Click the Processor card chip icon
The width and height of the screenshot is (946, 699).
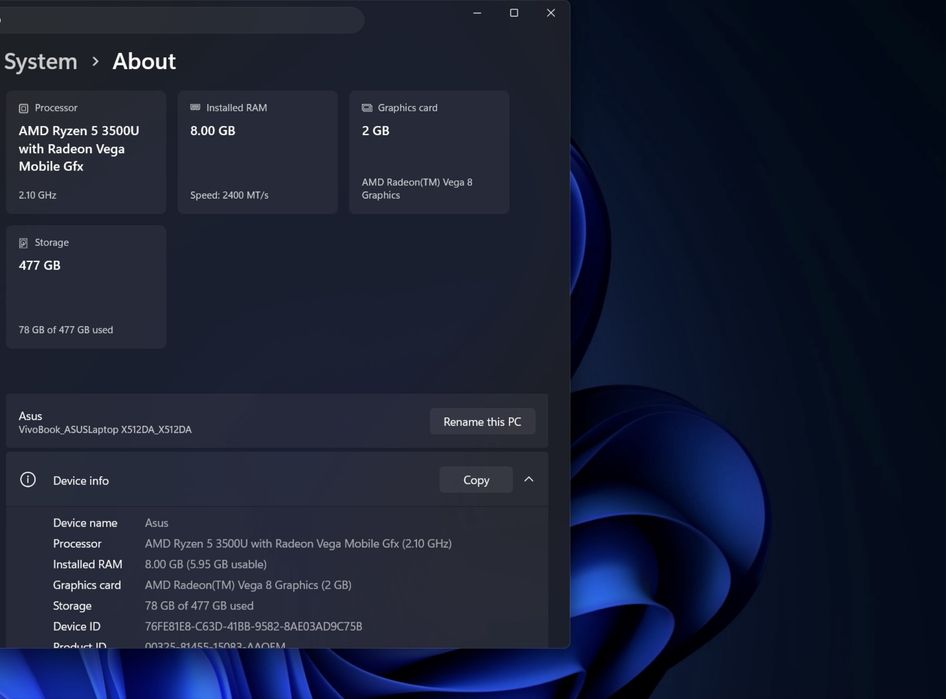tap(24, 109)
